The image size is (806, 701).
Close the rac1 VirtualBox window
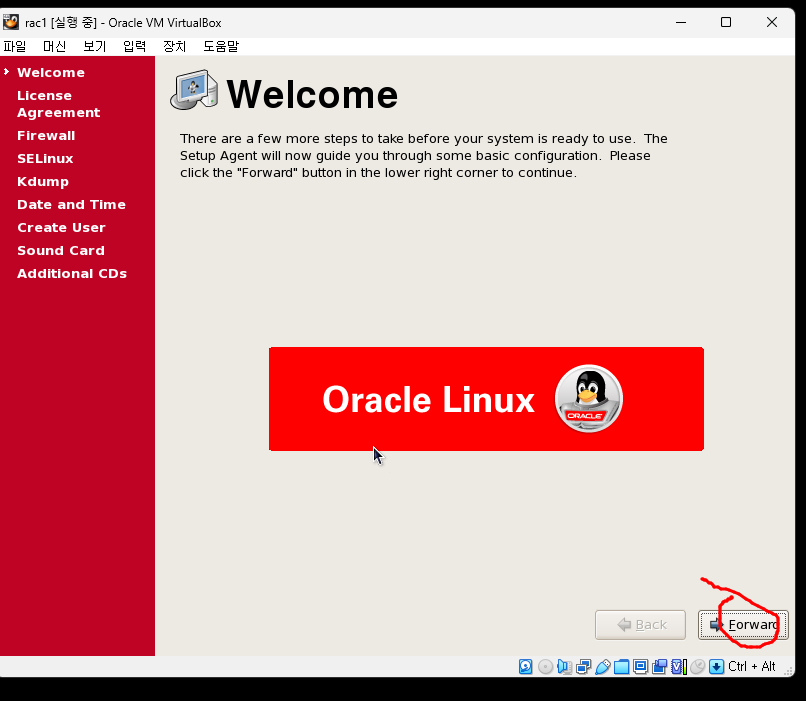(772, 23)
